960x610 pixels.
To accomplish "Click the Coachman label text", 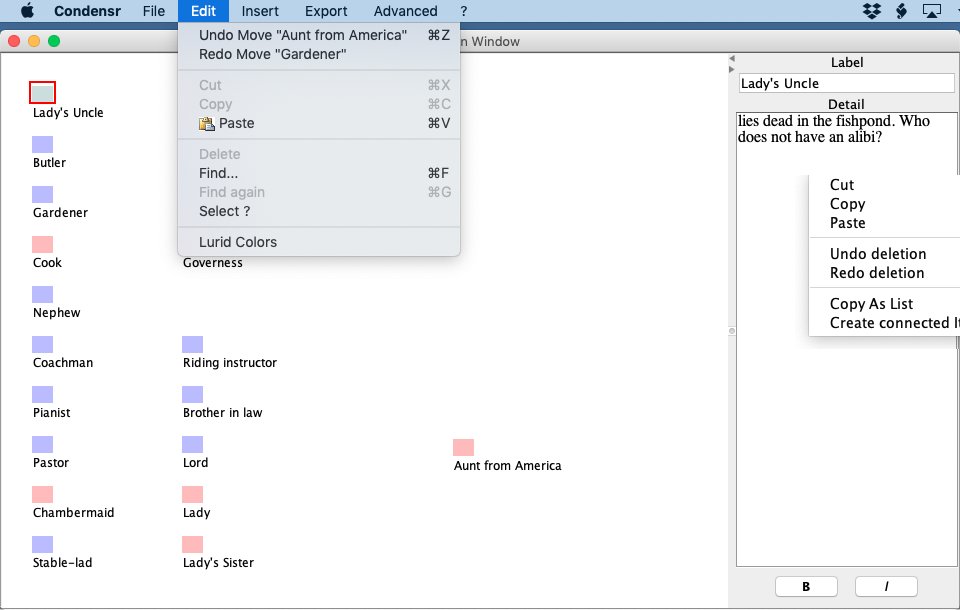I will tap(63, 363).
